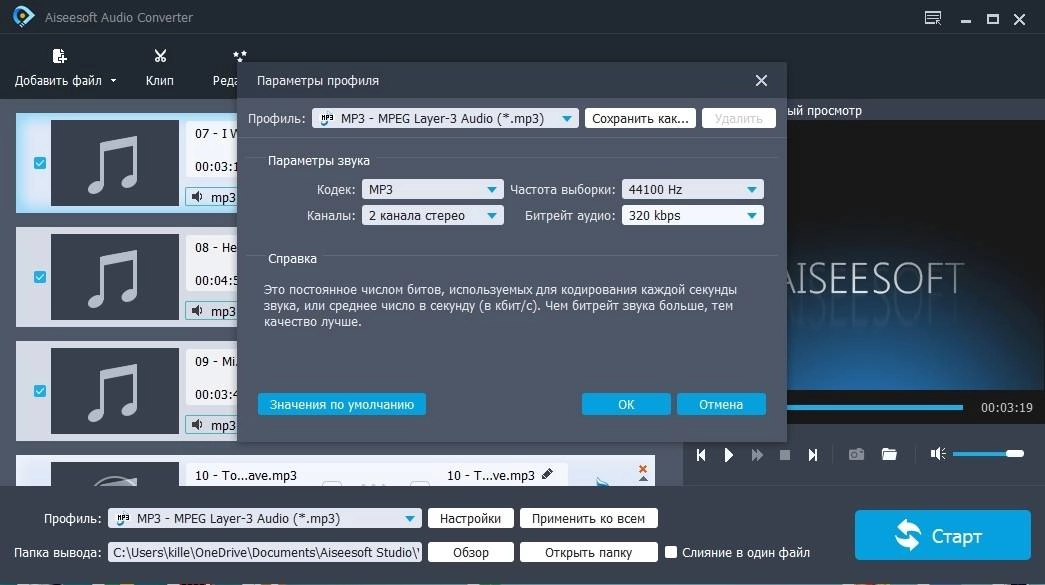Mute the preview volume speaker icon

pos(938,454)
